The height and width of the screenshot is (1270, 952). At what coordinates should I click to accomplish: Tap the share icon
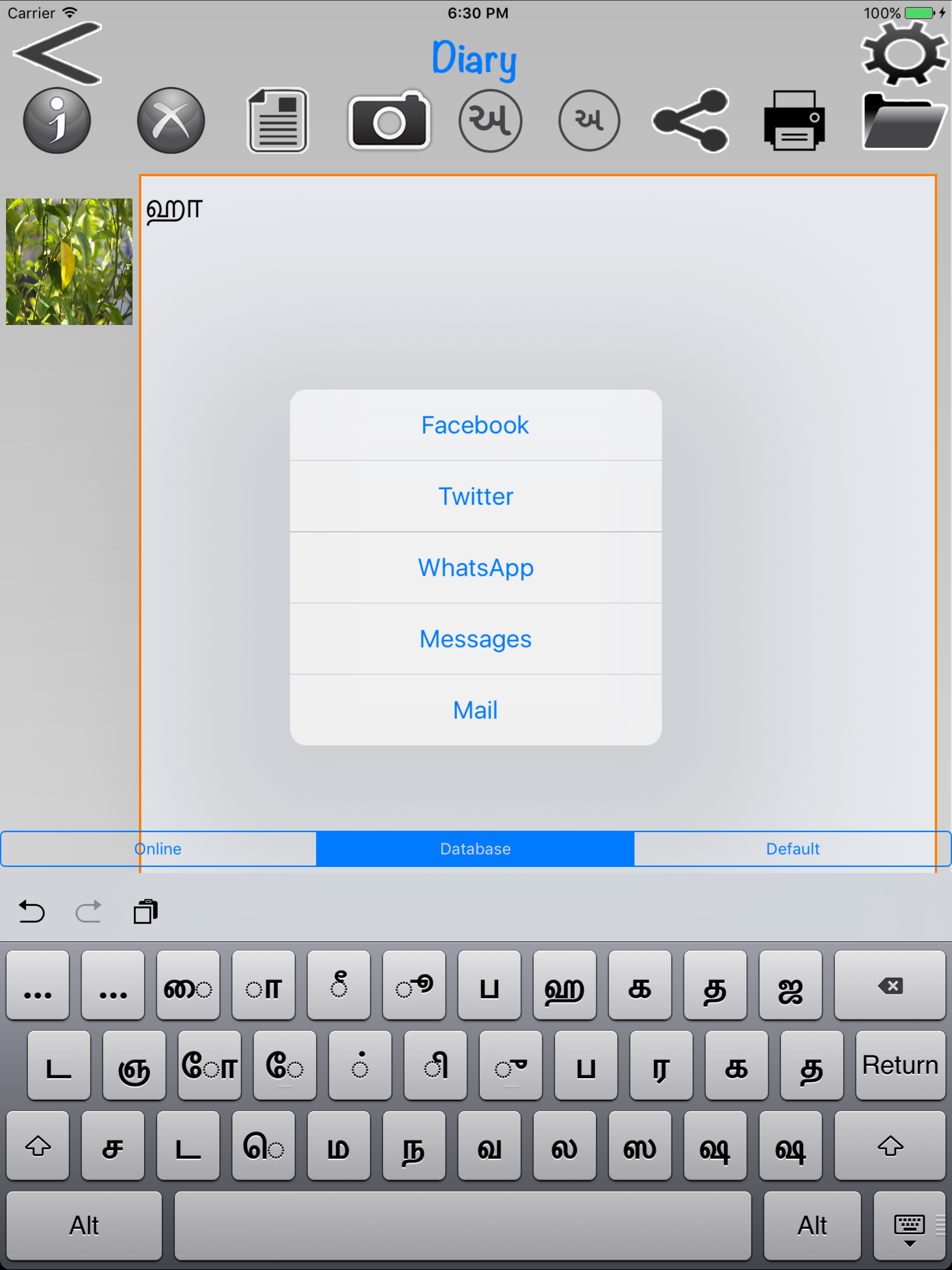click(691, 120)
